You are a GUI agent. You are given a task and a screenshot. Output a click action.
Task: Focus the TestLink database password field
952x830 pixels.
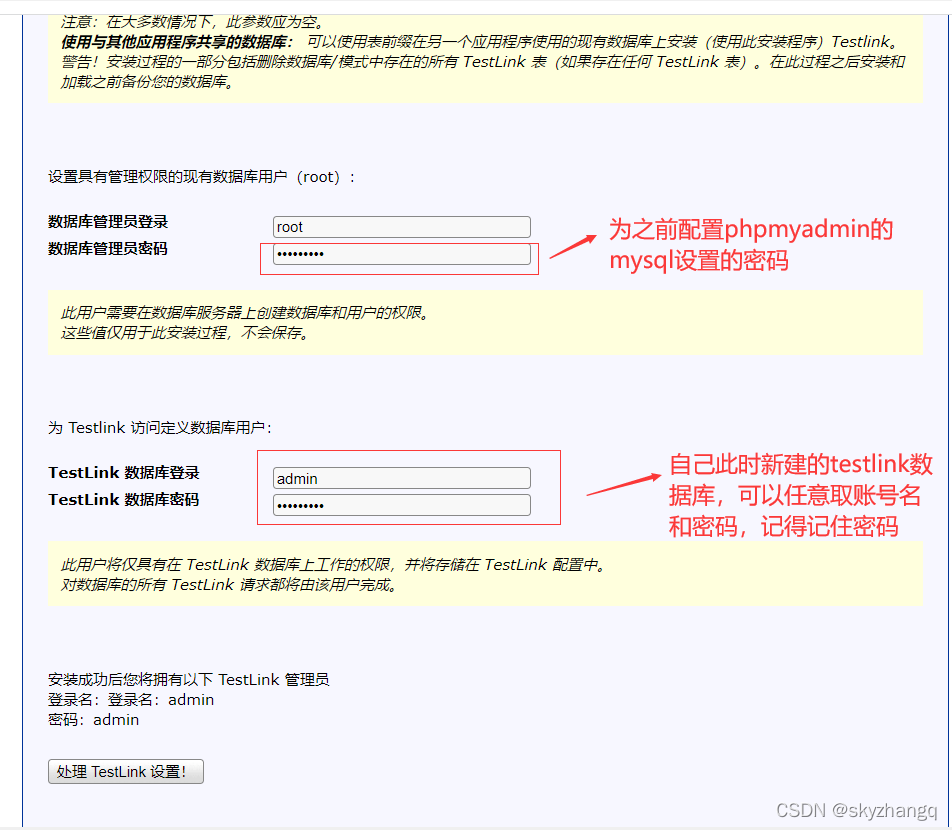401,505
